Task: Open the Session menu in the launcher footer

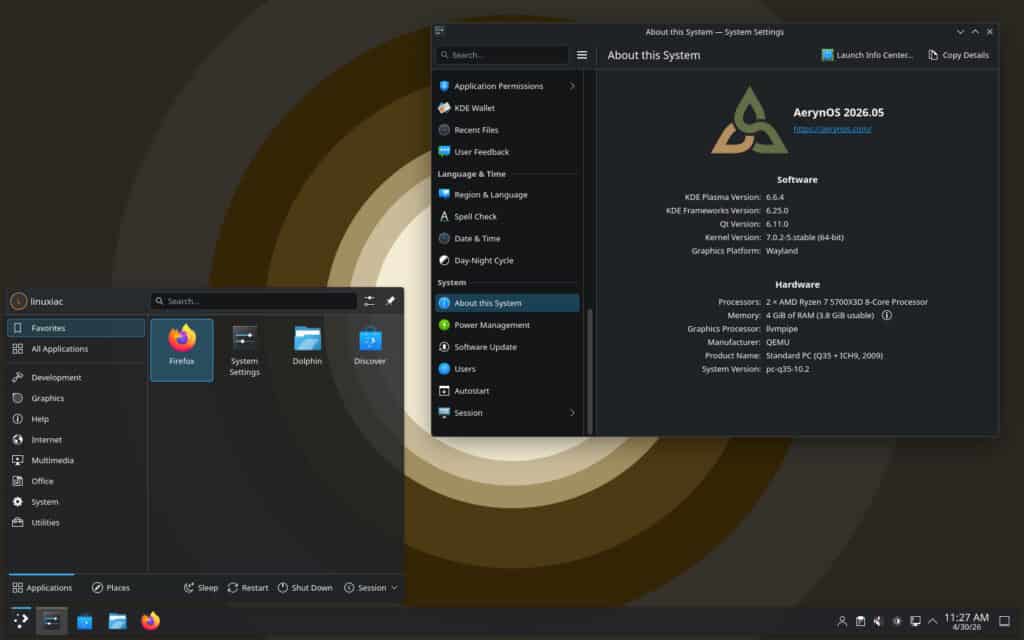Action: [x=369, y=587]
